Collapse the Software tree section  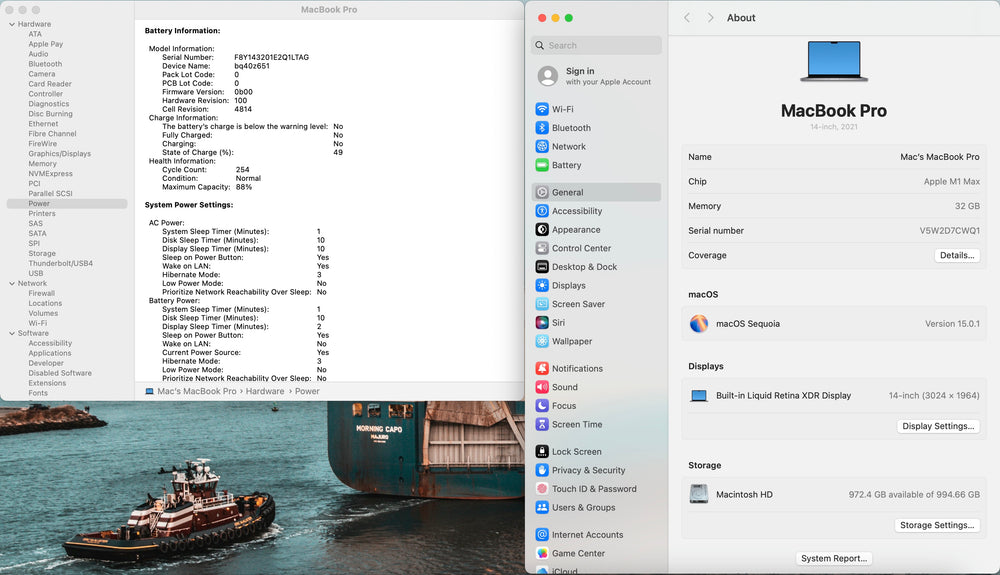point(12,333)
